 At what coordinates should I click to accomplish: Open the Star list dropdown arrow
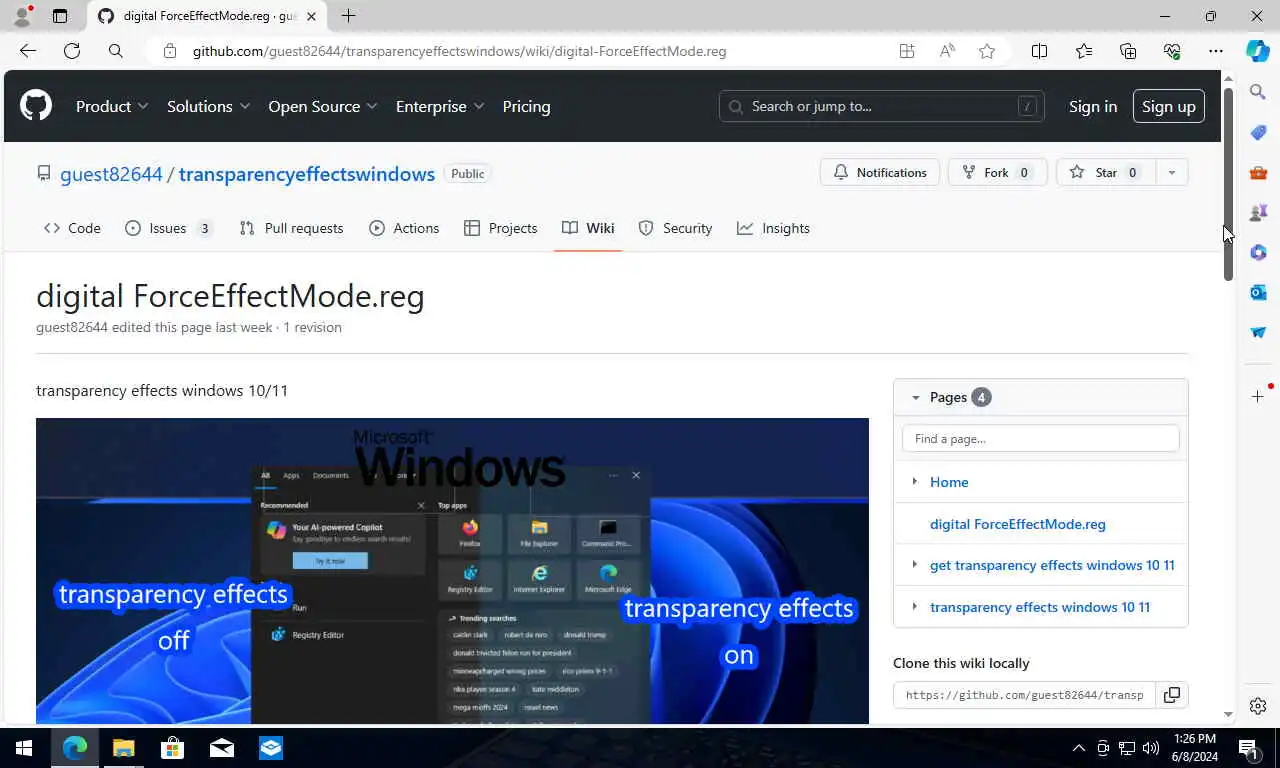(1171, 173)
